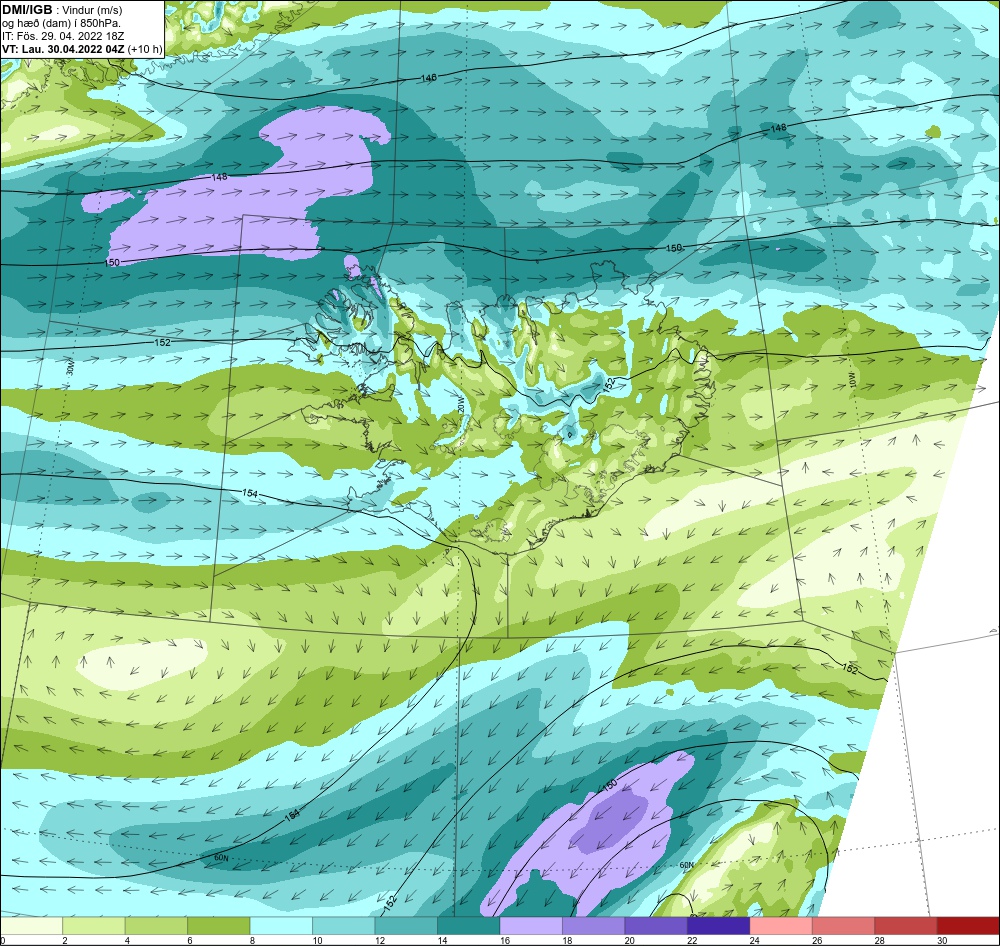
Task: Select the "og hæð (dam) í 850hPa." text
Action: (61, 24)
